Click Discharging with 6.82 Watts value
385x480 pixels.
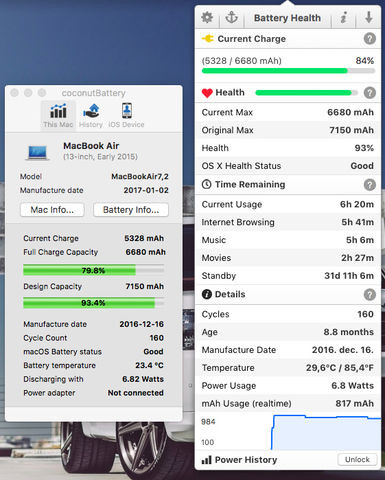tap(143, 379)
